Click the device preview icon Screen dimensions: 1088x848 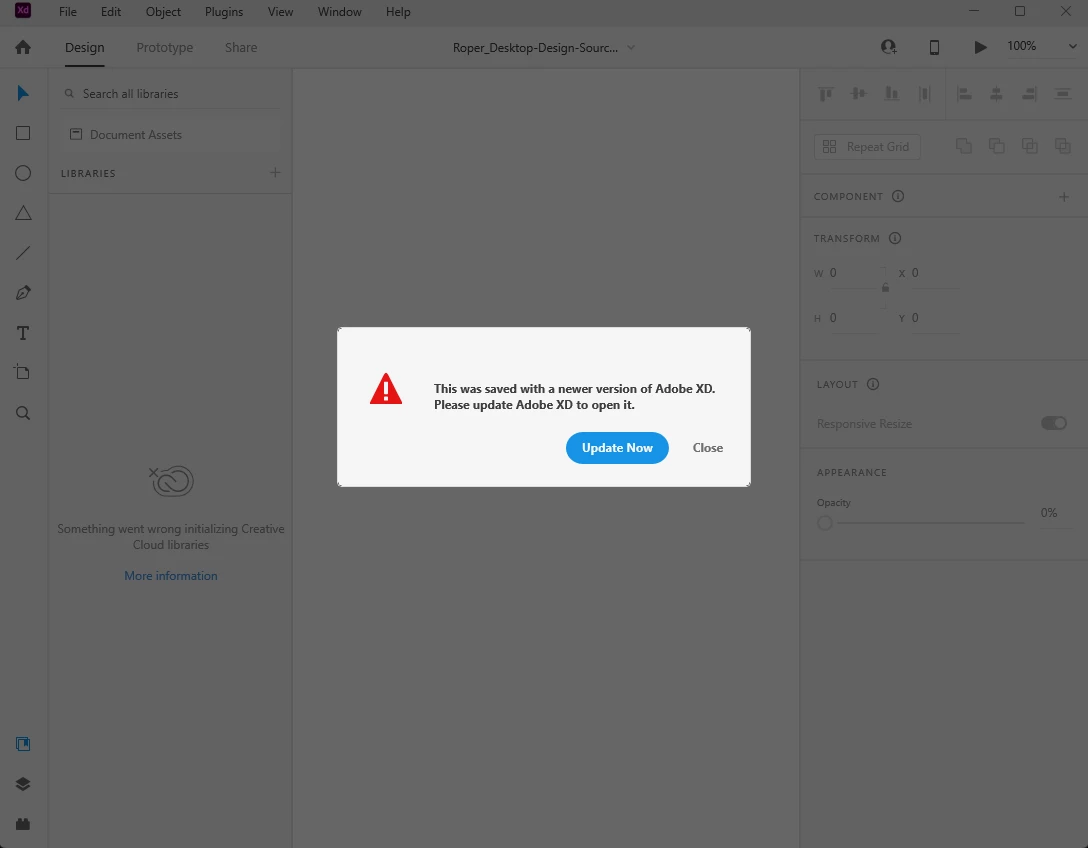tap(934, 47)
